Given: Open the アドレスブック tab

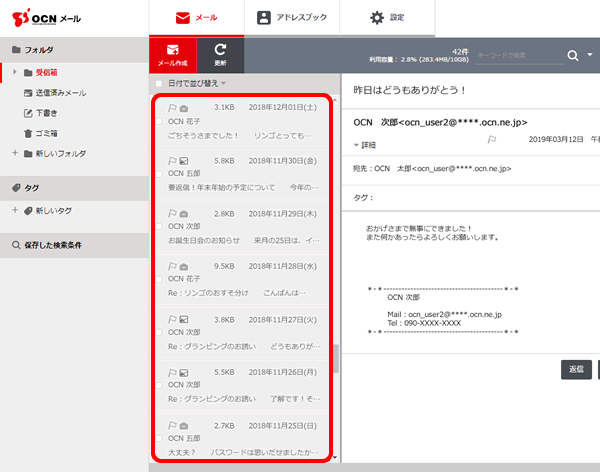Looking at the screenshot, I should point(292,18).
